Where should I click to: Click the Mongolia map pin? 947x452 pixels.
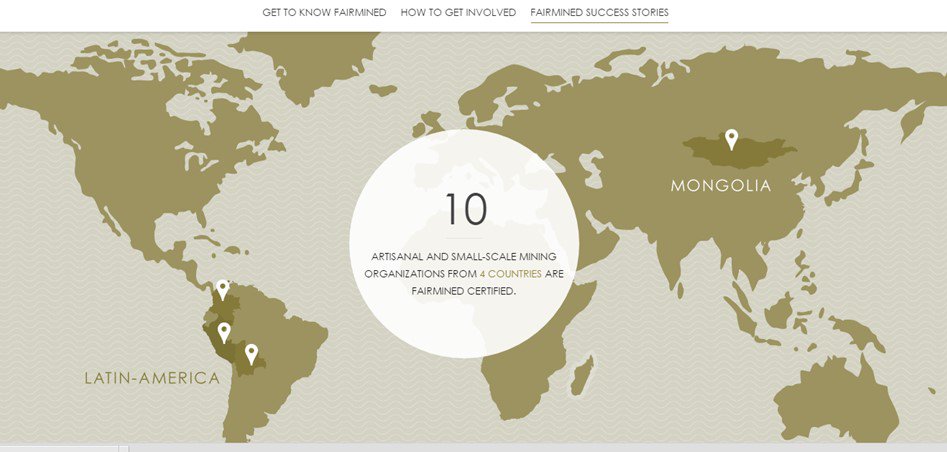coord(731,140)
